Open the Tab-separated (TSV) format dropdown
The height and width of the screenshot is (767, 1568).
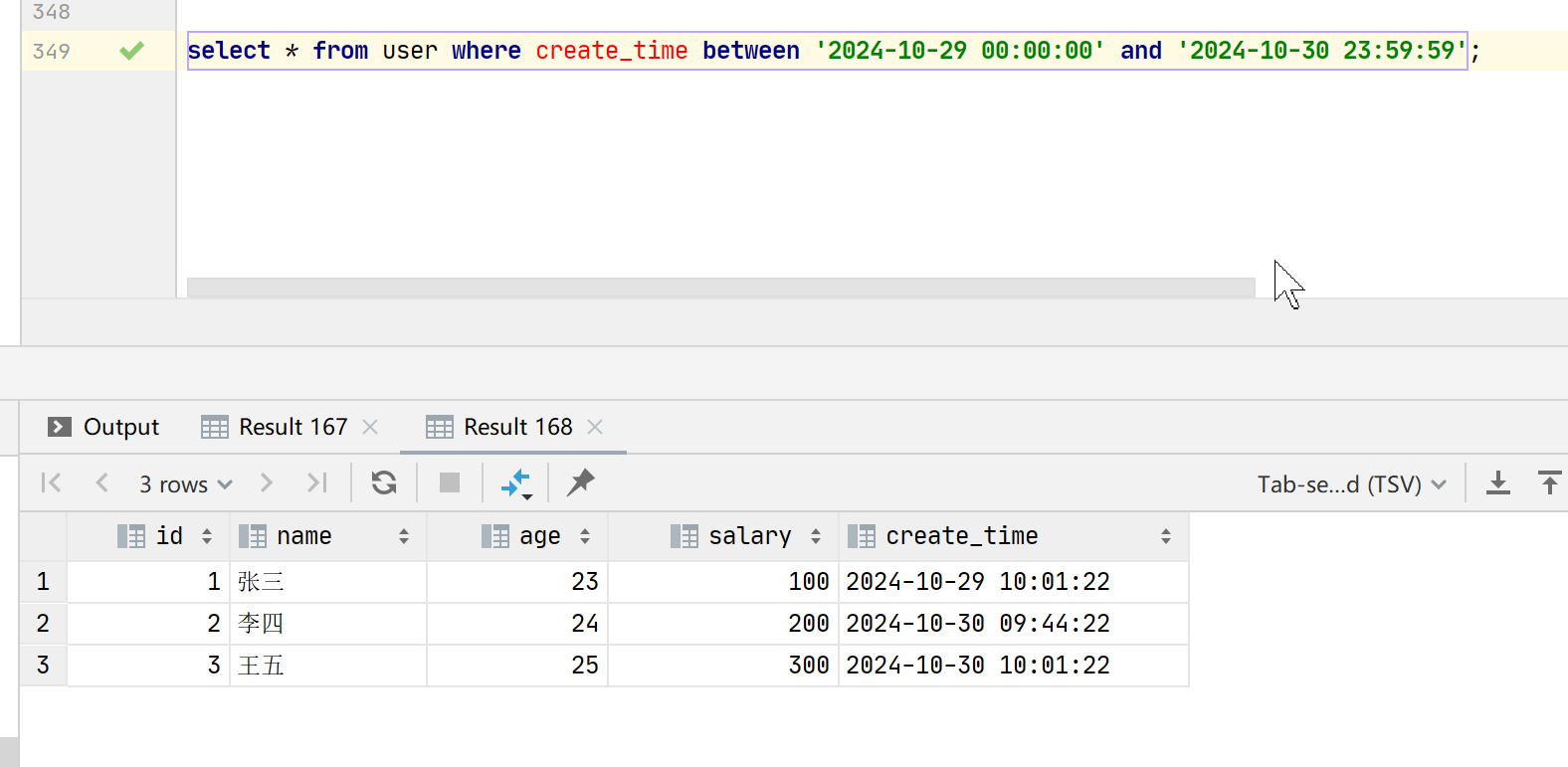click(1351, 484)
